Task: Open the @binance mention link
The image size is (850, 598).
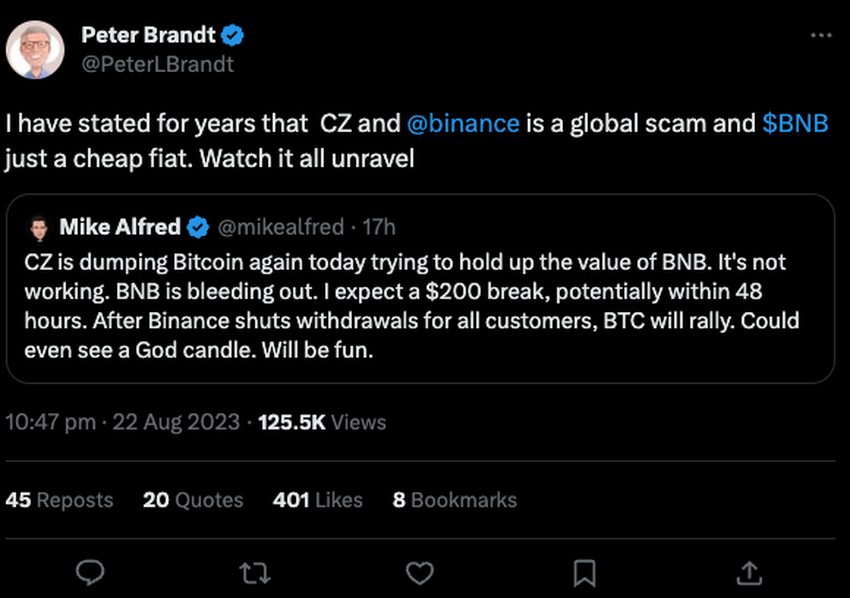Action: click(x=466, y=123)
